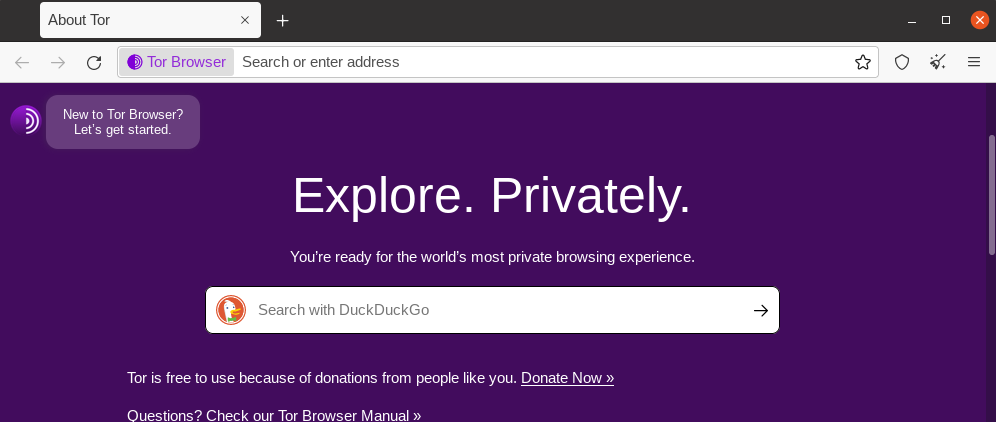This screenshot has width=996, height=422.
Task: Click the forward navigation arrow
Action: pos(58,62)
